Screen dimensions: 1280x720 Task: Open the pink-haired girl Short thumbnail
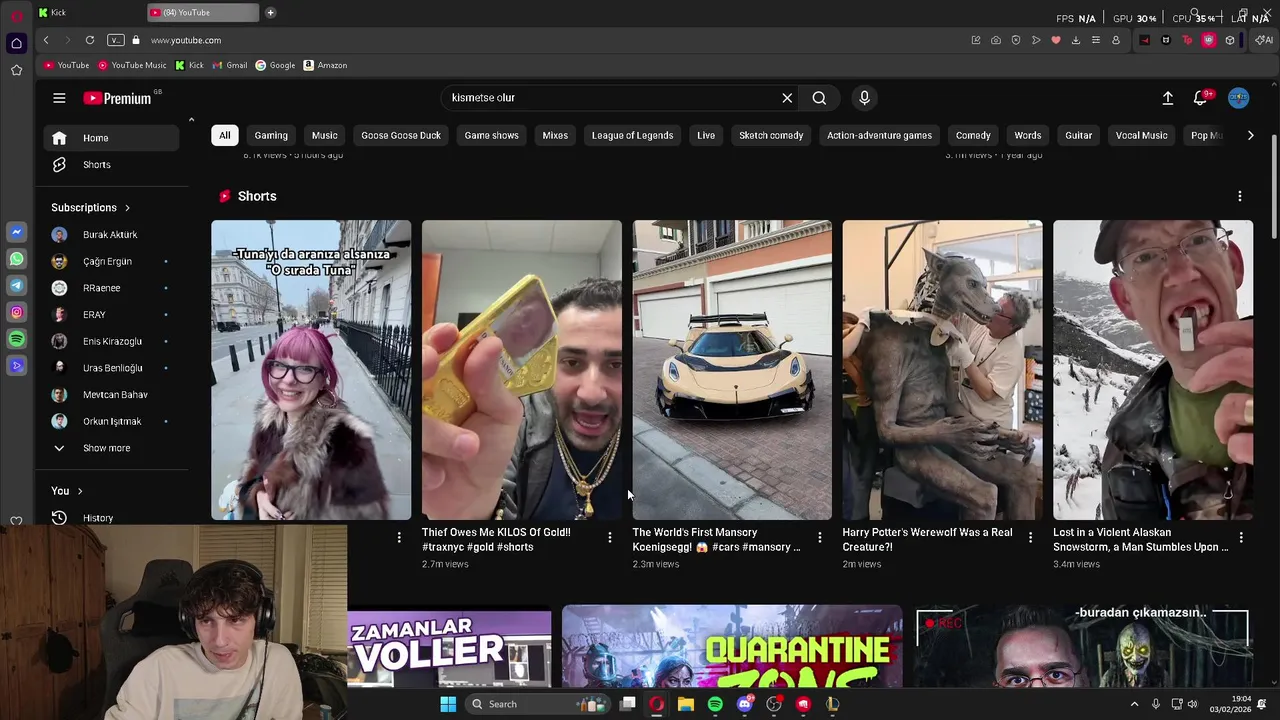(x=311, y=370)
